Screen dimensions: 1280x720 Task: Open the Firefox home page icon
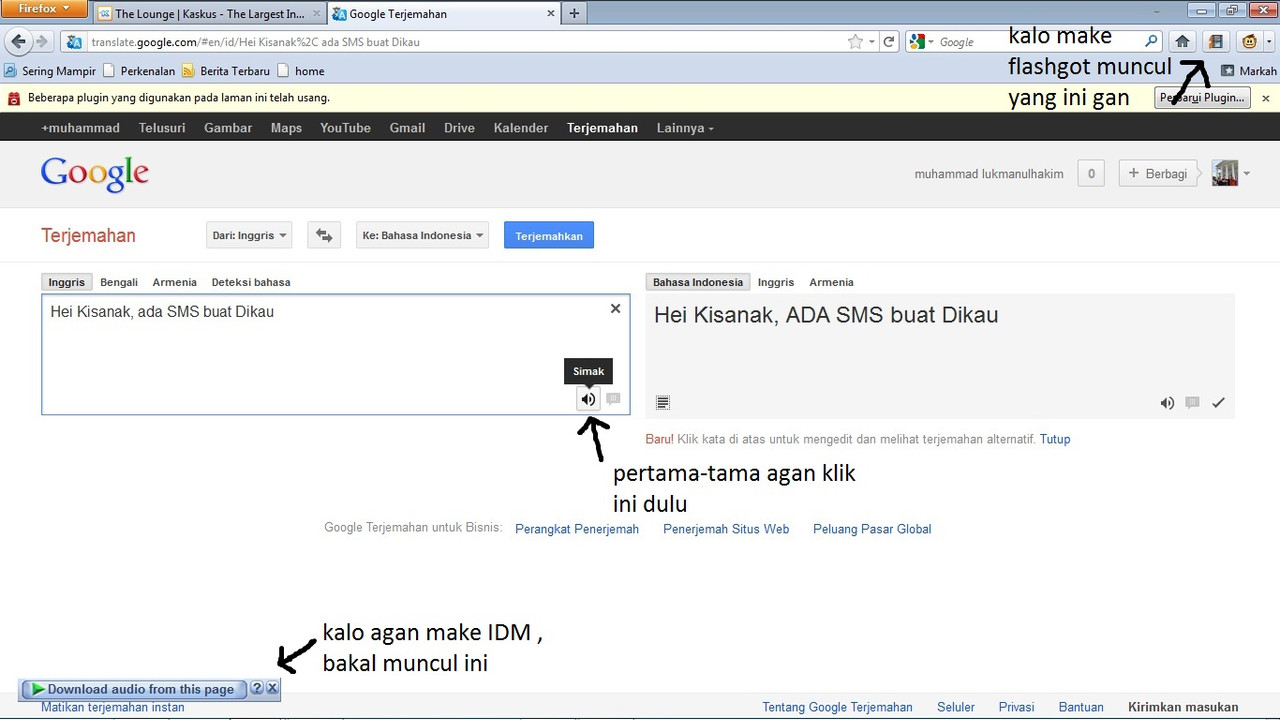point(1182,42)
